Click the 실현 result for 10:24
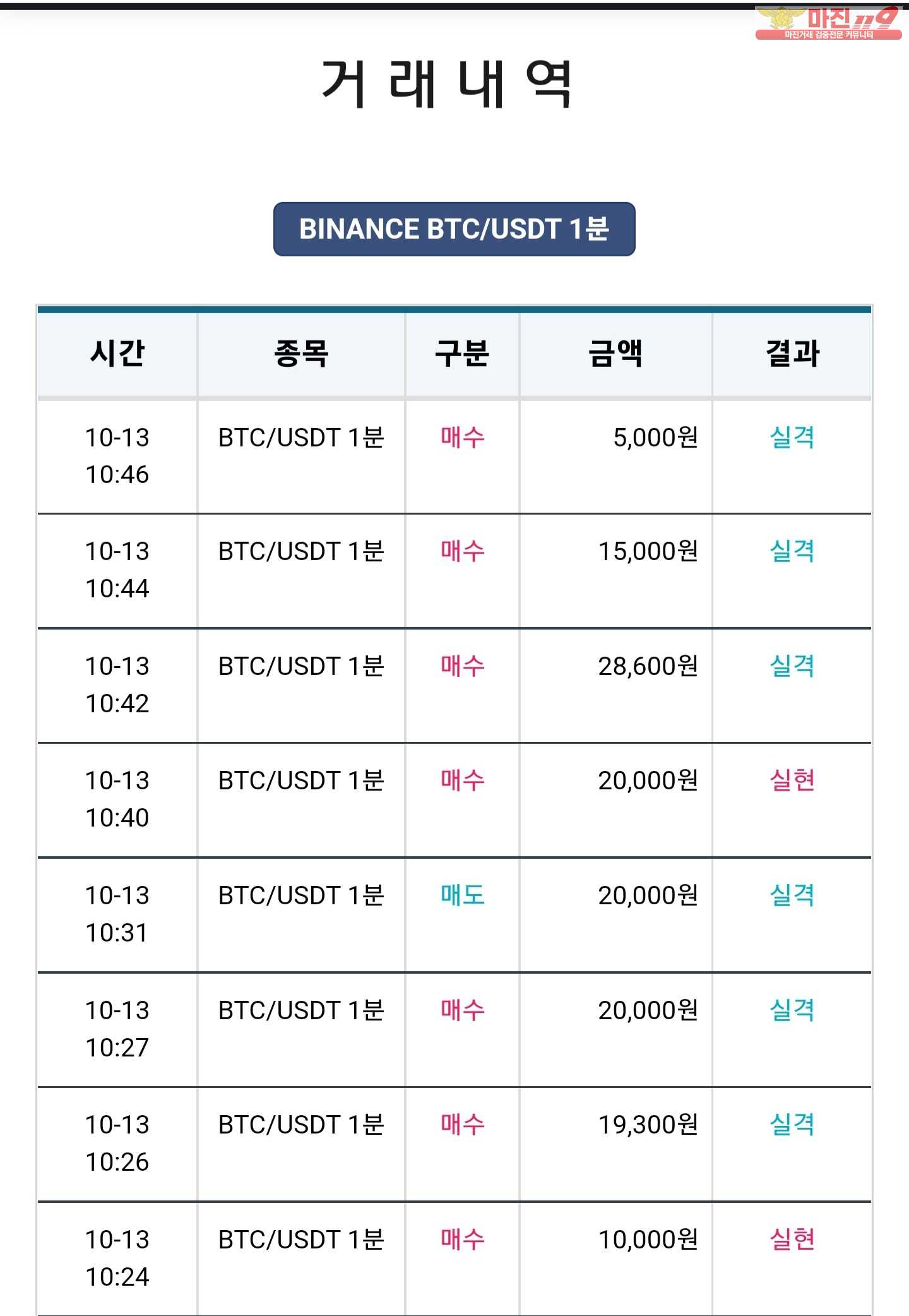This screenshot has width=909, height=1316. tap(792, 1239)
